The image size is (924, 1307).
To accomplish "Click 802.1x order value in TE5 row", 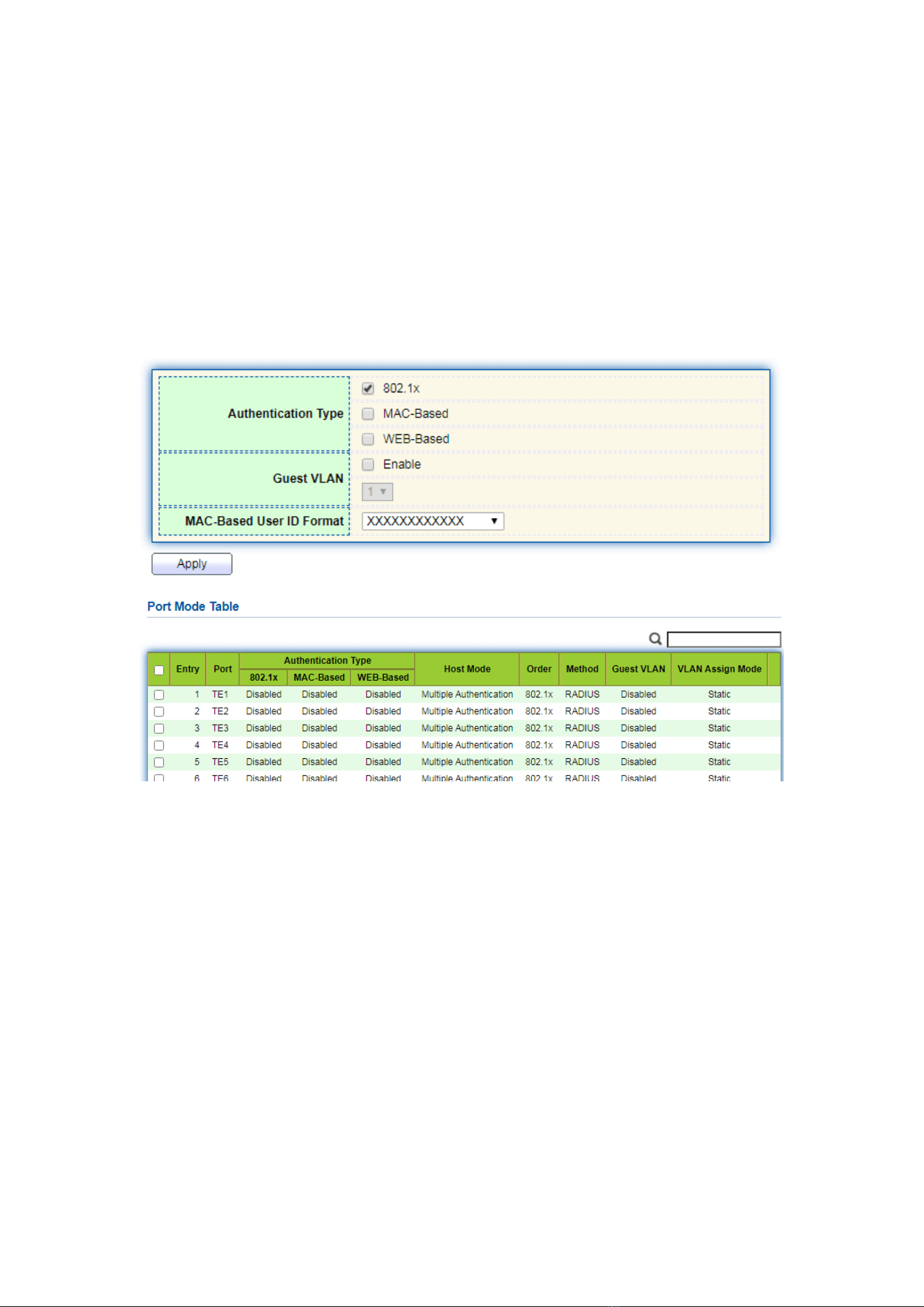I will pos(539,762).
